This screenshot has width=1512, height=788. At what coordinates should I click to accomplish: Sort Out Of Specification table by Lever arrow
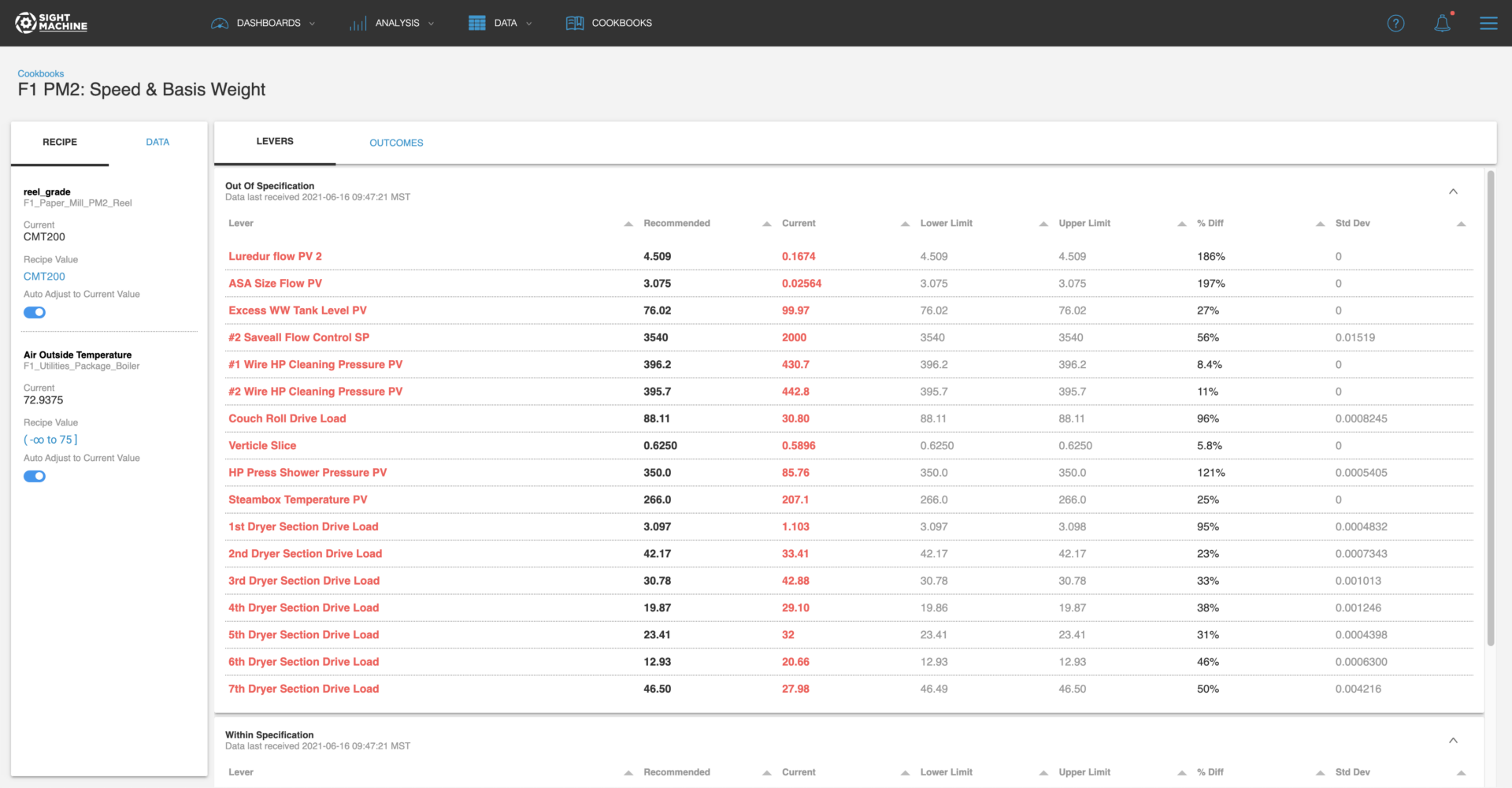628,224
